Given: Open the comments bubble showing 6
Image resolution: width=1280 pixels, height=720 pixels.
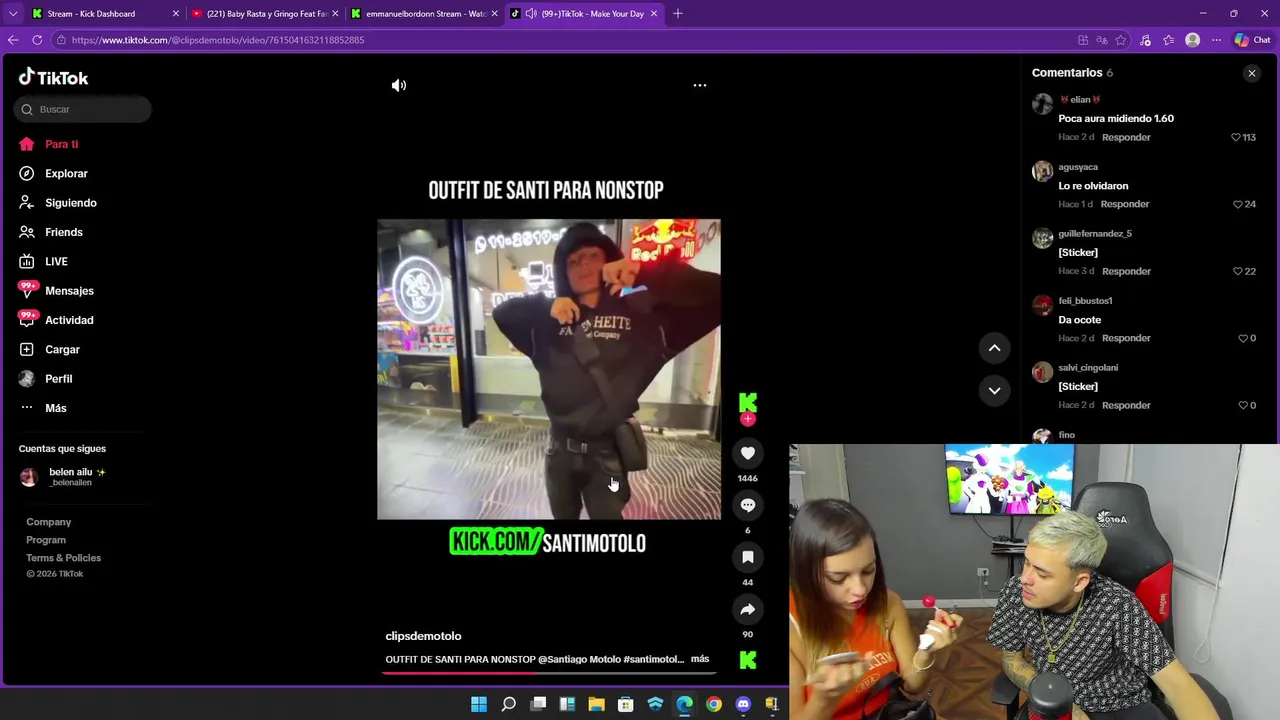Looking at the screenshot, I should click(x=748, y=505).
